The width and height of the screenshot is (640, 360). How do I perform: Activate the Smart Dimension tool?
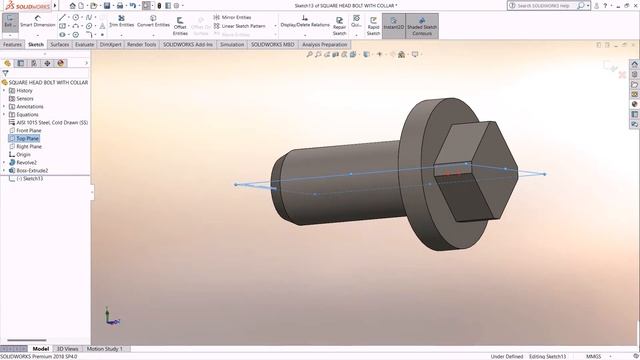coord(38,22)
